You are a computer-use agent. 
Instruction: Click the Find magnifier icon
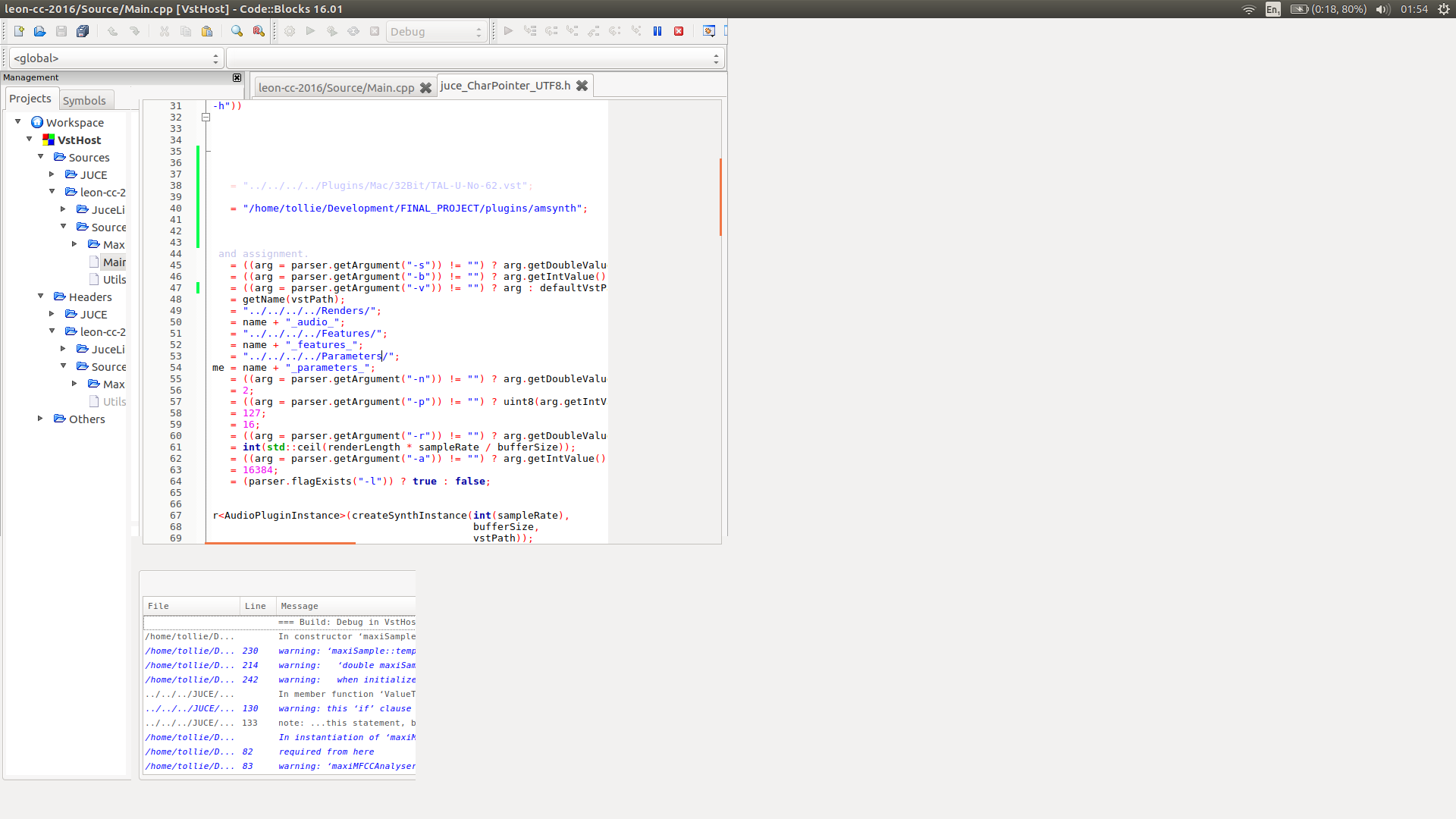(x=237, y=31)
